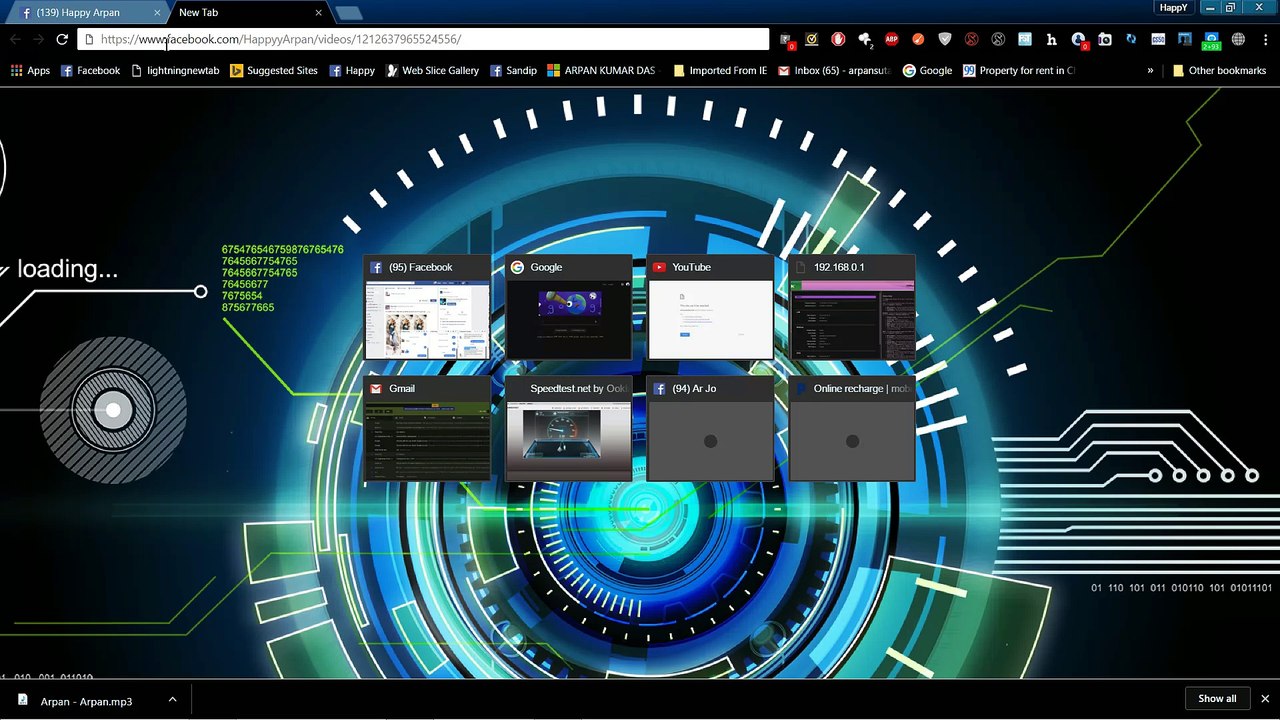The image size is (1280, 720).
Task: Open the Happy Facebook bookmark
Action: (x=352, y=71)
